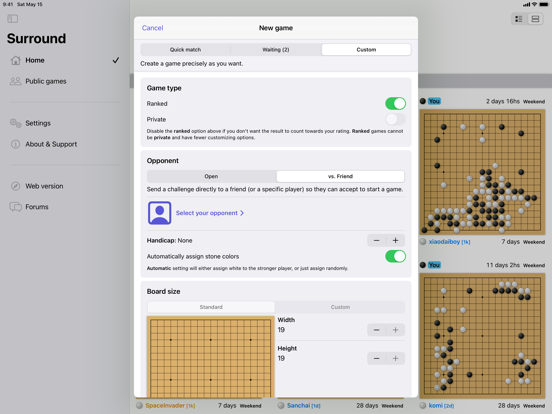Click the Width value 19
Viewport: 552px width, 414px height.
click(281, 330)
